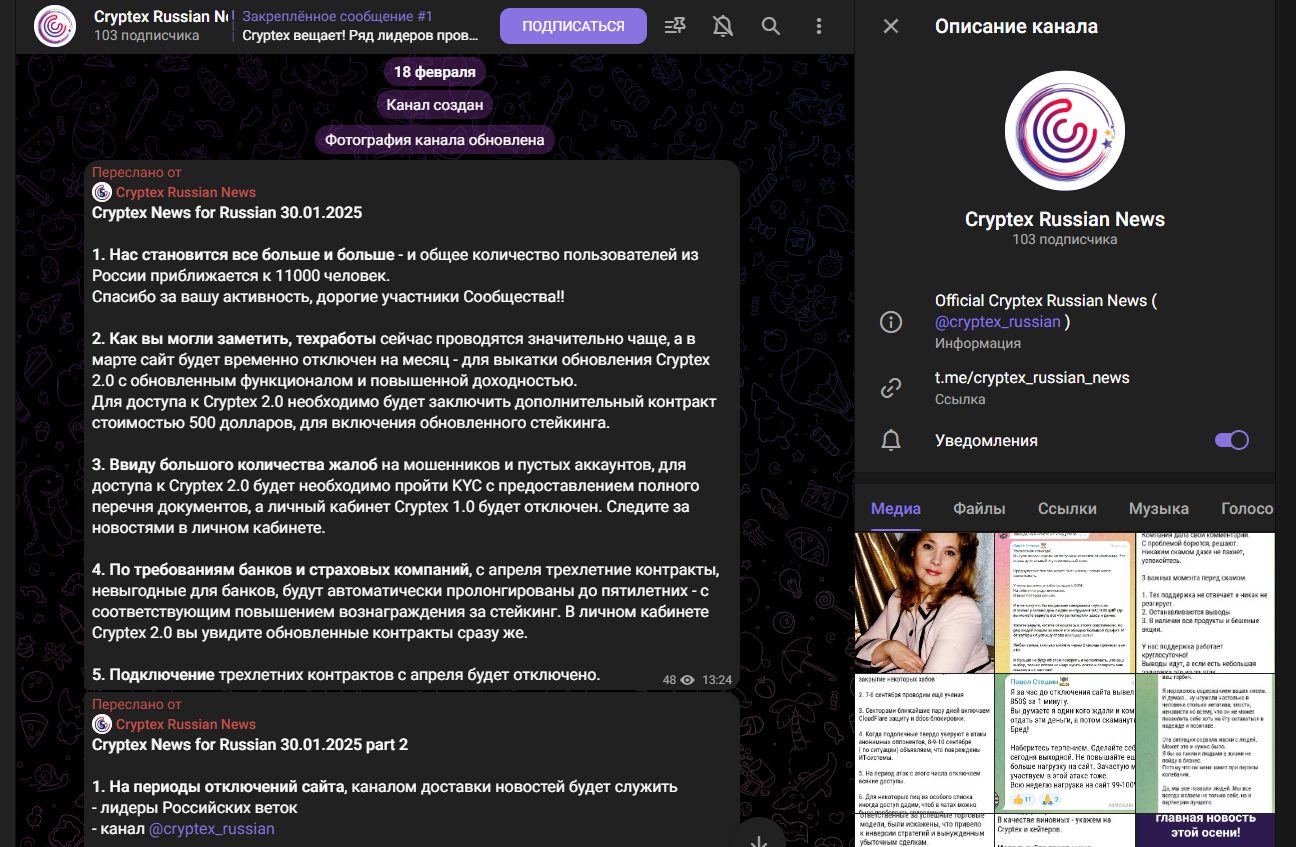The height and width of the screenshot is (847, 1296).
Task: Close the Описание канала panel
Action: point(891,26)
